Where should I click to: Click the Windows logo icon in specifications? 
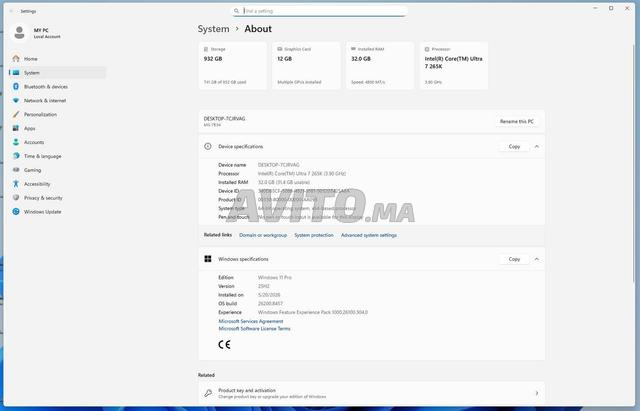point(208,259)
